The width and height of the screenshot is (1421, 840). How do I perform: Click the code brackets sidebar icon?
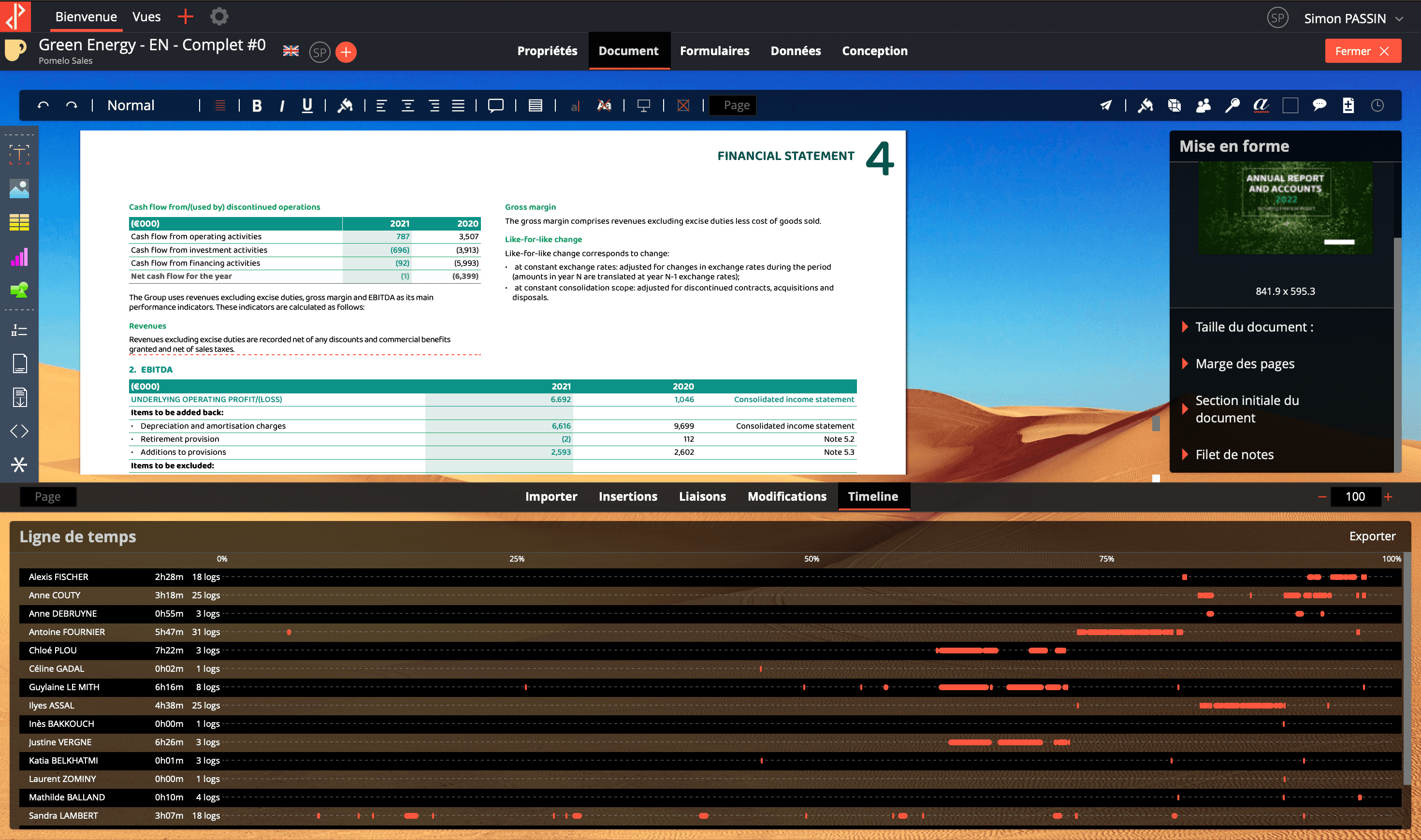19,431
